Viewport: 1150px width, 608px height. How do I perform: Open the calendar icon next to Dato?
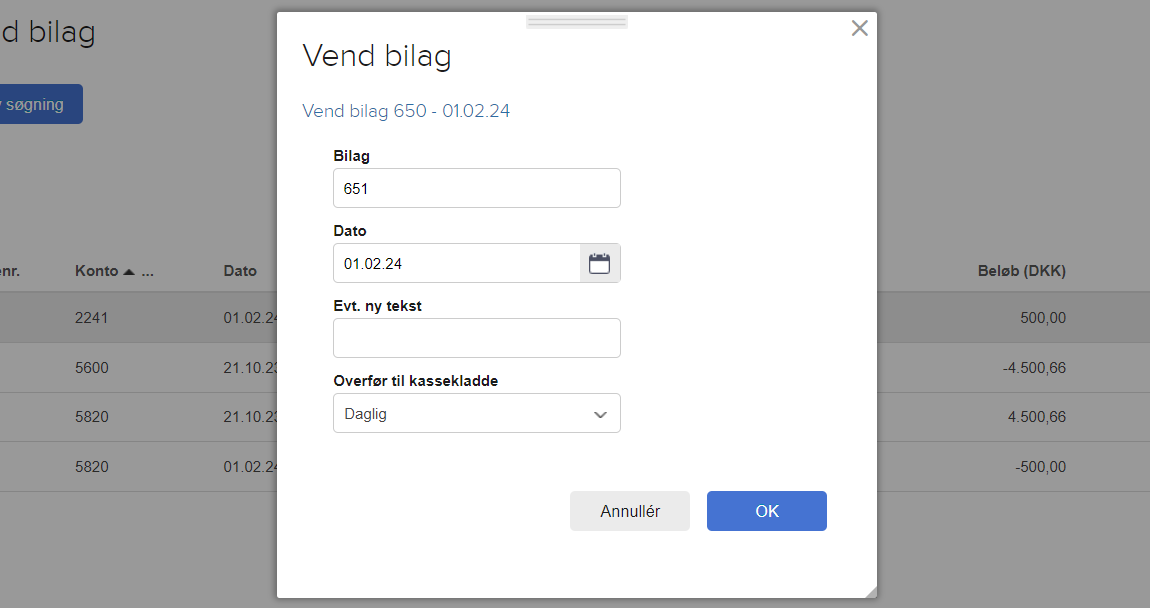coord(599,262)
